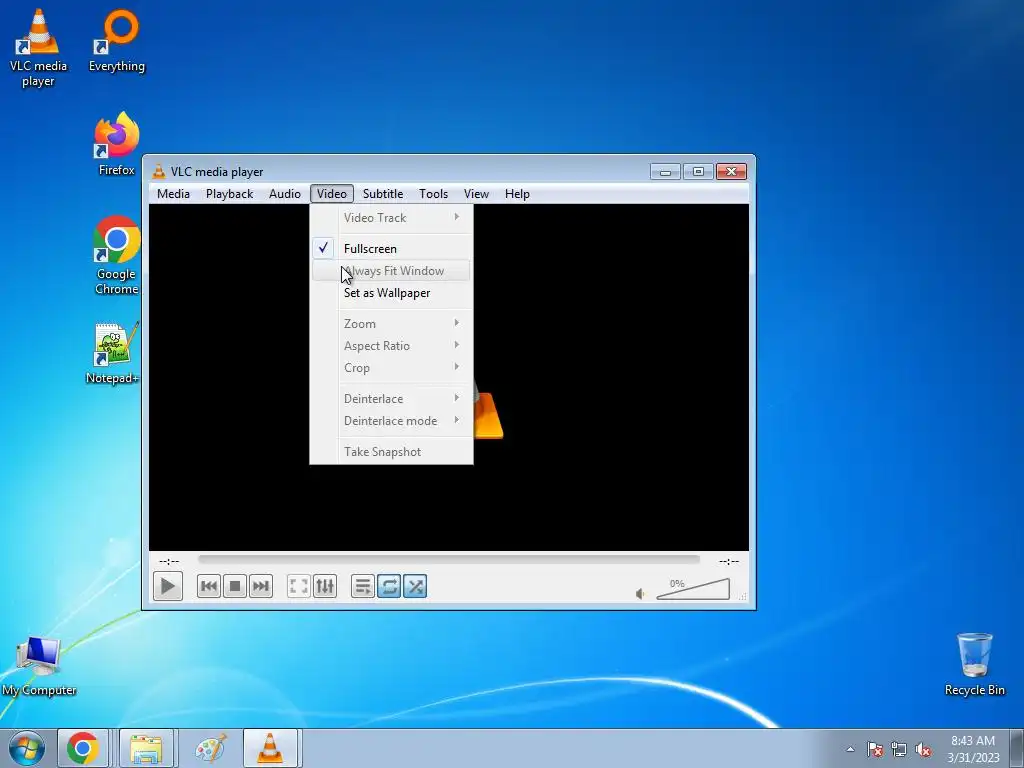Select the Recycle Bin desktop icon

[974, 664]
